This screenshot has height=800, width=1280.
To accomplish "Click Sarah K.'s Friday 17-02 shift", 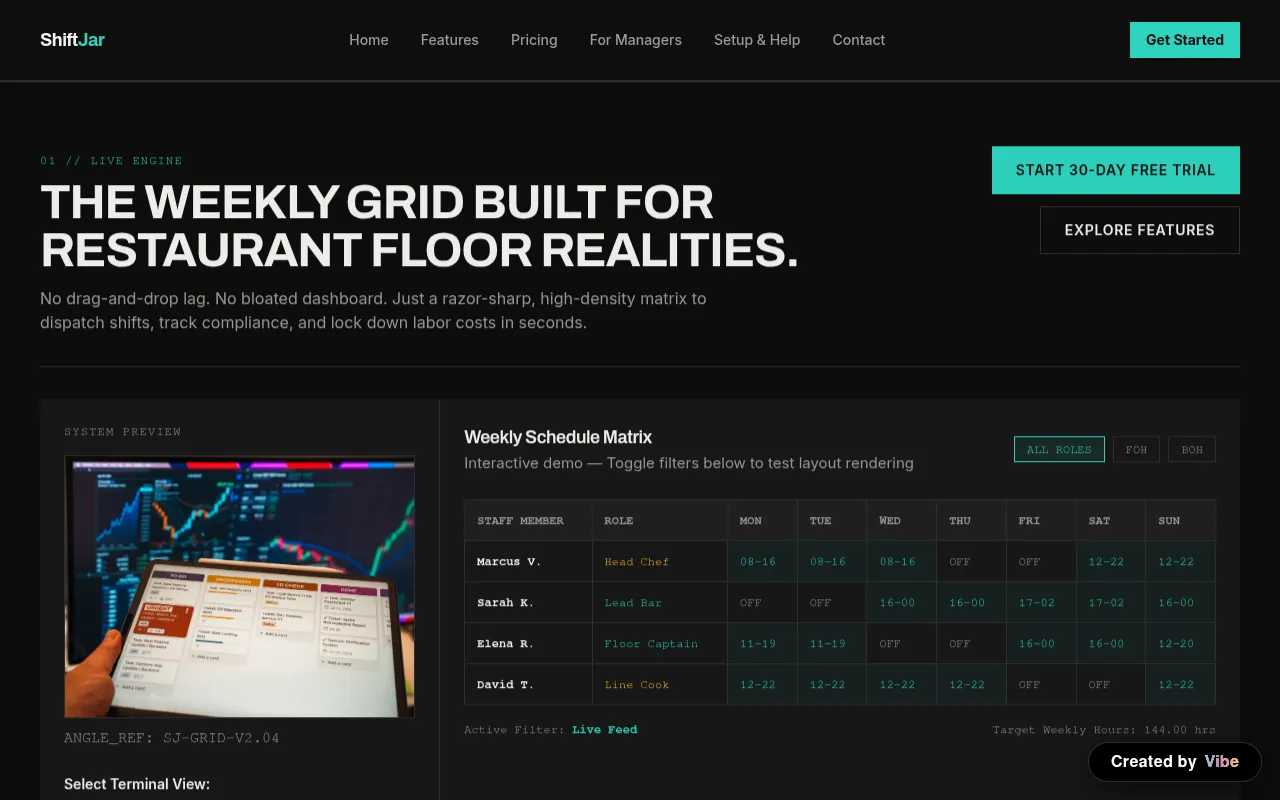I will [x=1041, y=603].
